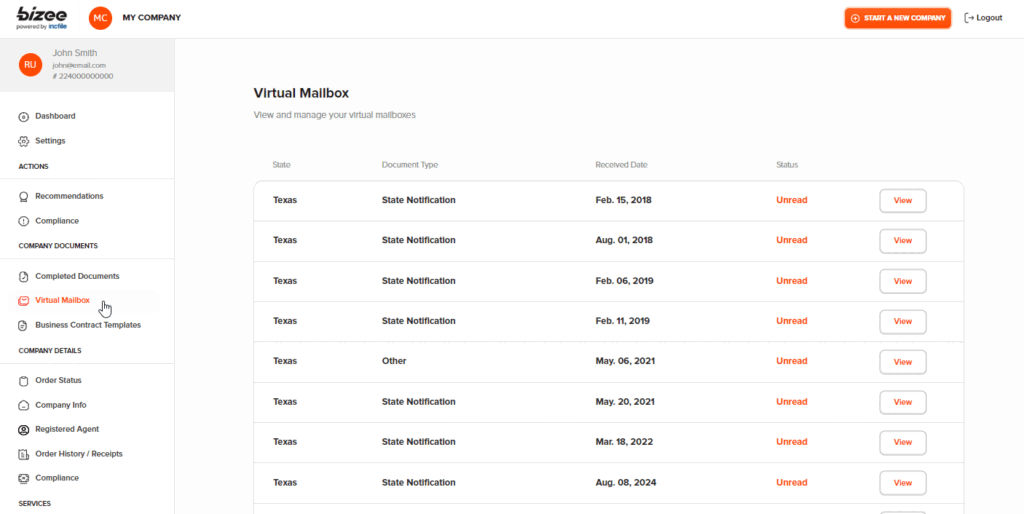Click State Notification in Feb. 11, 2019 row
Screen dimensions: 1024x514
click(419, 321)
